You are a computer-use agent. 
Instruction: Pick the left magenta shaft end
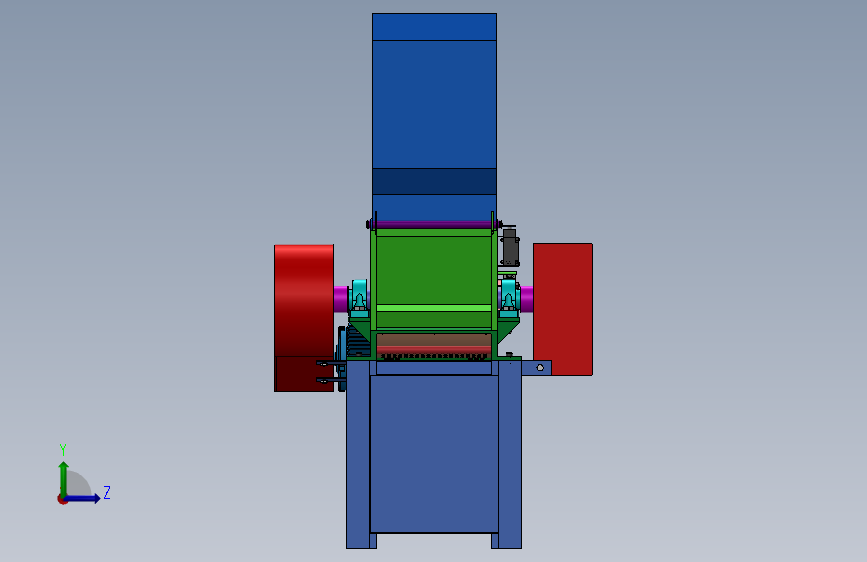[x=341, y=299]
